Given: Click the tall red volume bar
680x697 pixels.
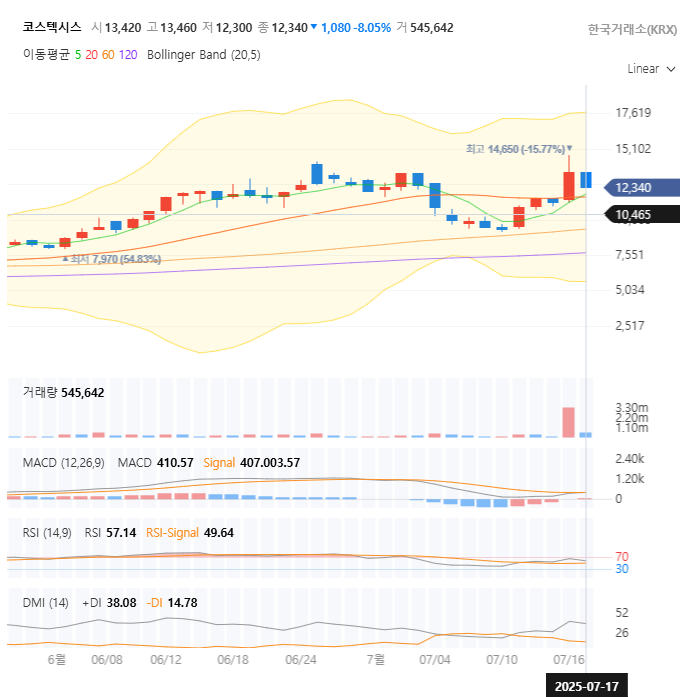Looking at the screenshot, I should (x=568, y=422).
